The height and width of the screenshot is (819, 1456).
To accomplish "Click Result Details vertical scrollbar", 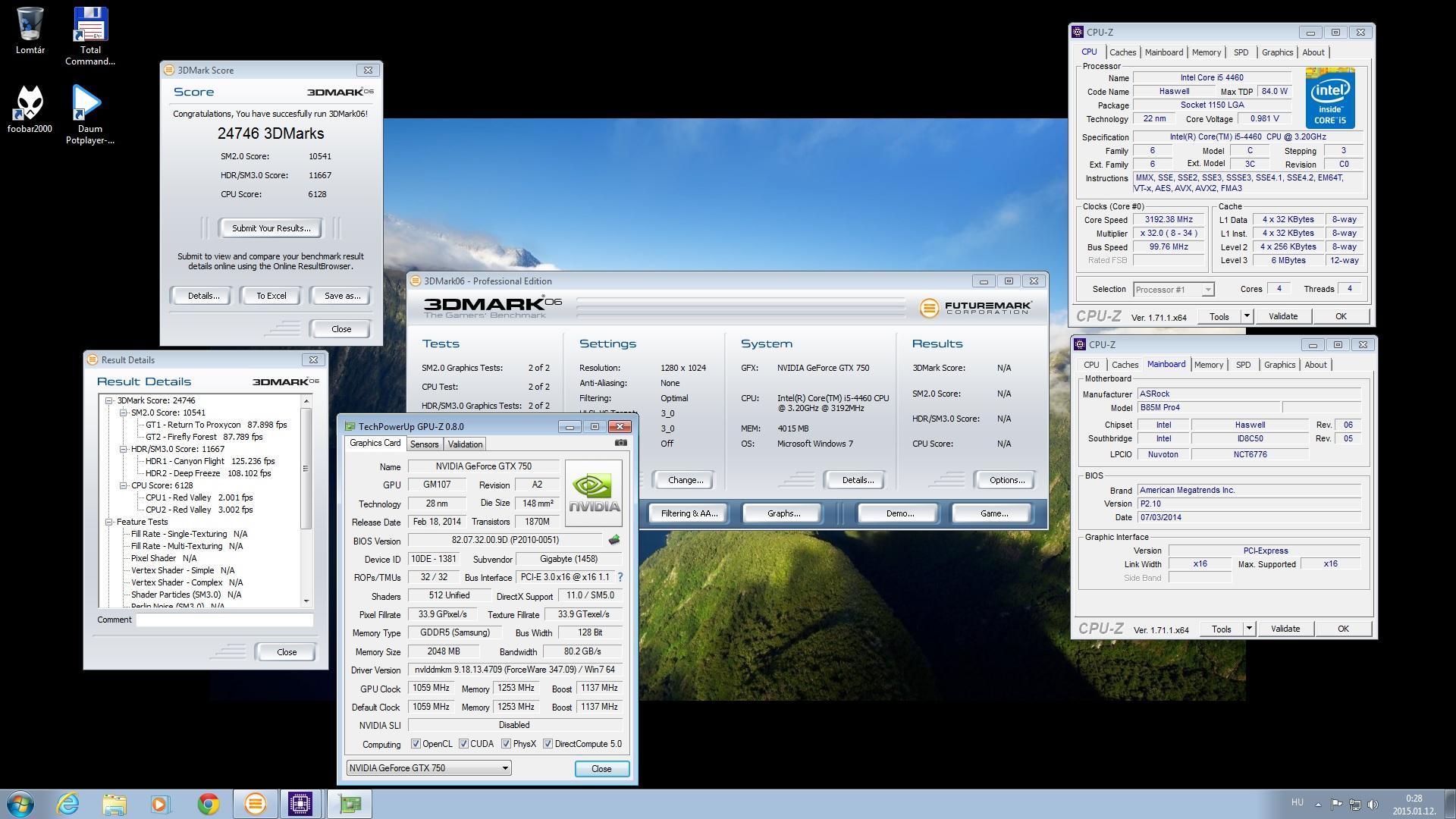I will point(306,500).
